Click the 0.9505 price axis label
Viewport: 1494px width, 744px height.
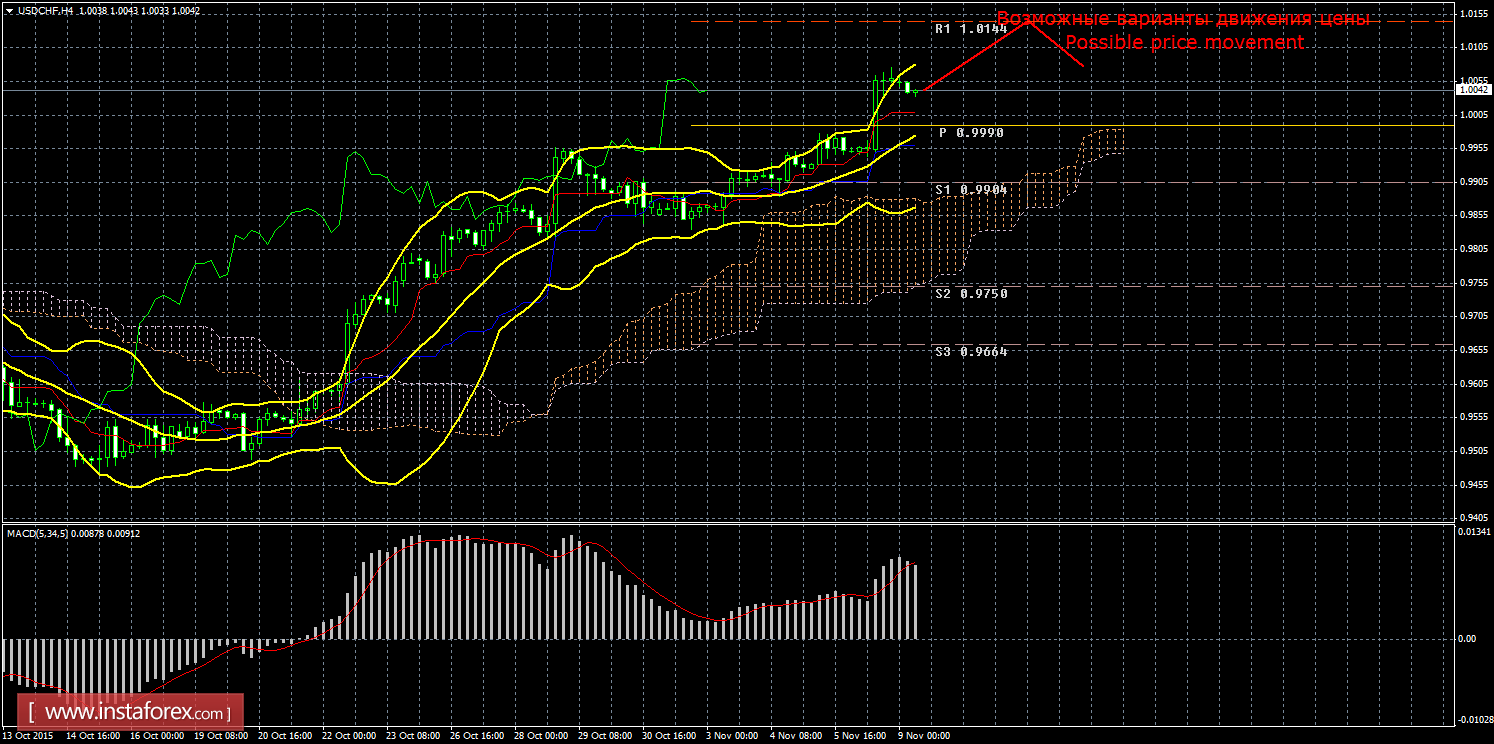click(x=1474, y=452)
